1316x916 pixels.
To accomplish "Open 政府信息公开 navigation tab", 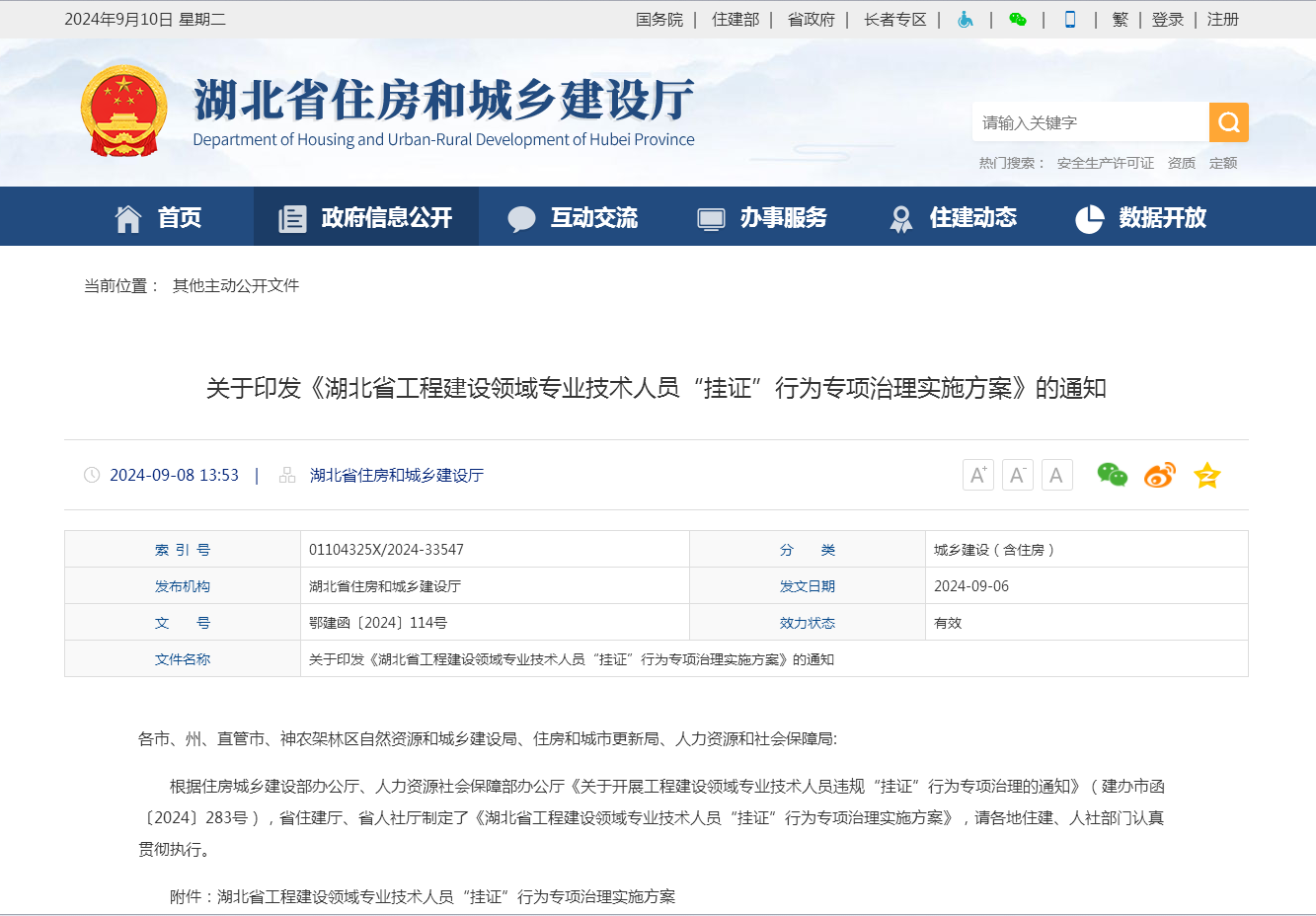I will 366,217.
